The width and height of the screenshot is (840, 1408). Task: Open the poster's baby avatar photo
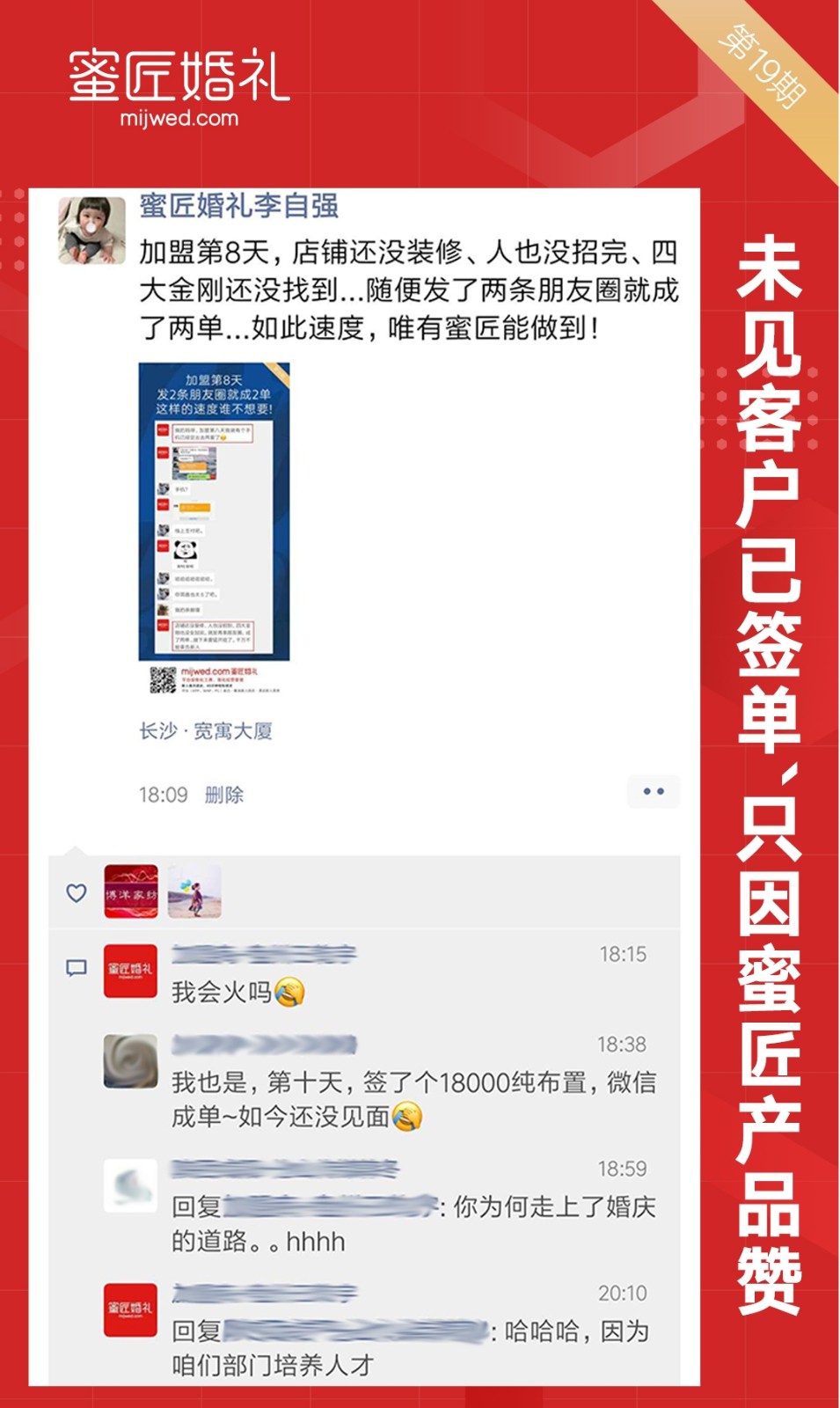point(91,231)
